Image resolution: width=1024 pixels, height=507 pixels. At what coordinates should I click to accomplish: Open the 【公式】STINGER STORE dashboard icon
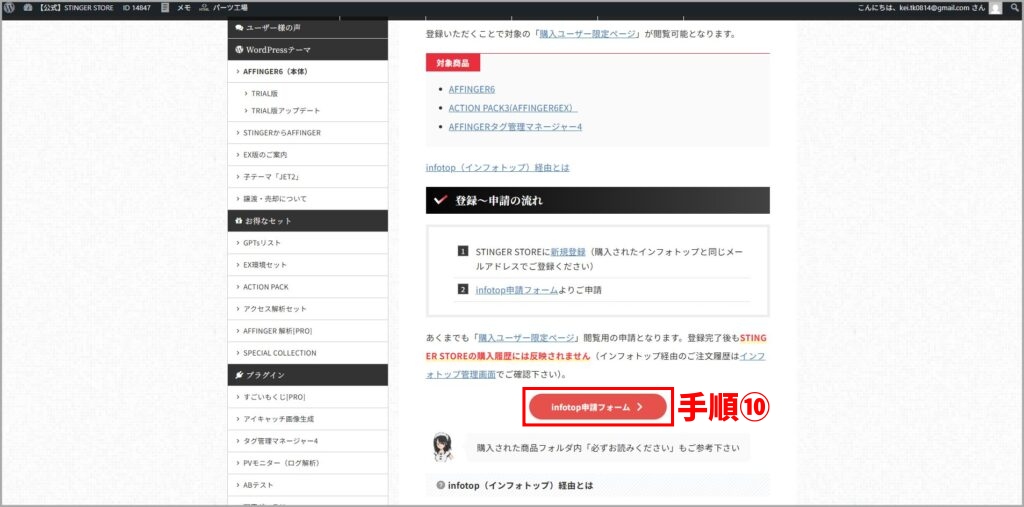pyautogui.click(x=28, y=8)
